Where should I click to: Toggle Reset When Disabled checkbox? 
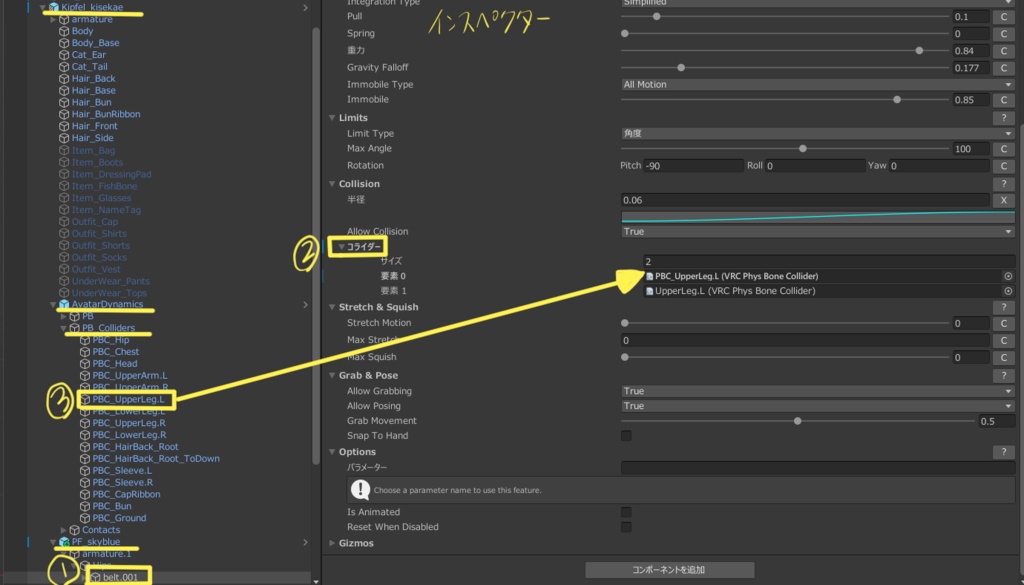pyautogui.click(x=626, y=527)
